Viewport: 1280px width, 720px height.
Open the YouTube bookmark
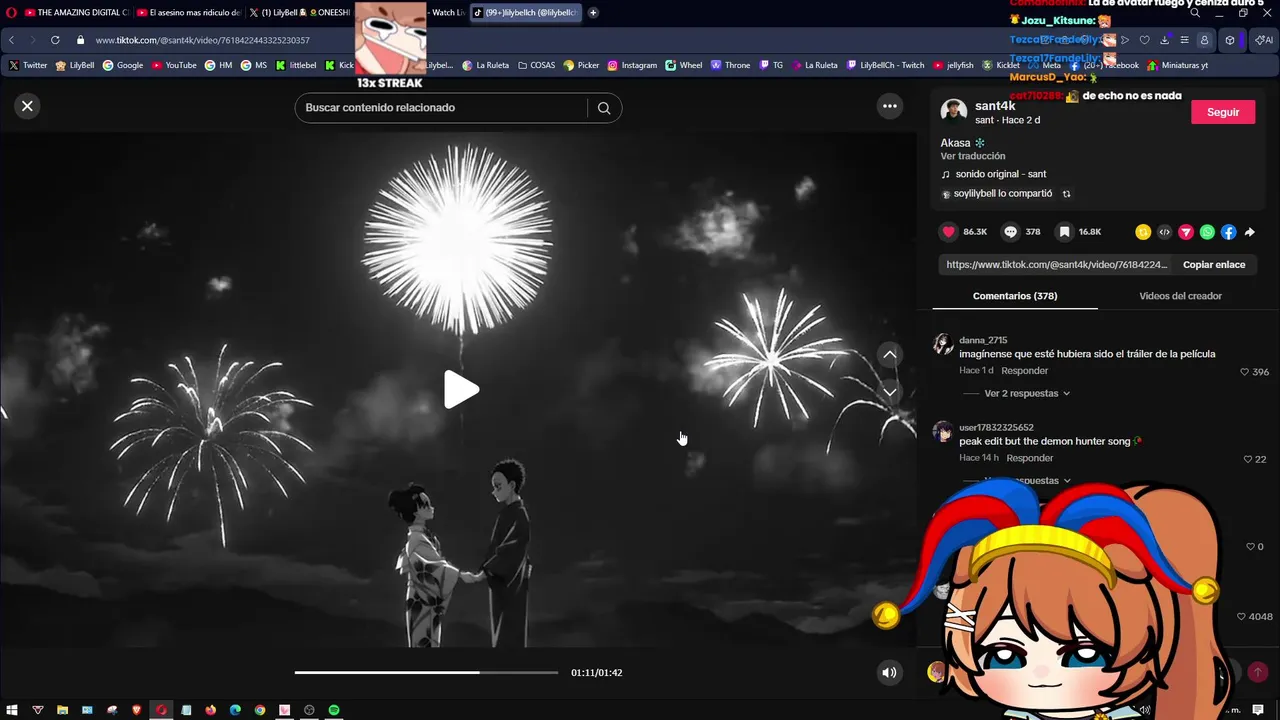click(174, 65)
